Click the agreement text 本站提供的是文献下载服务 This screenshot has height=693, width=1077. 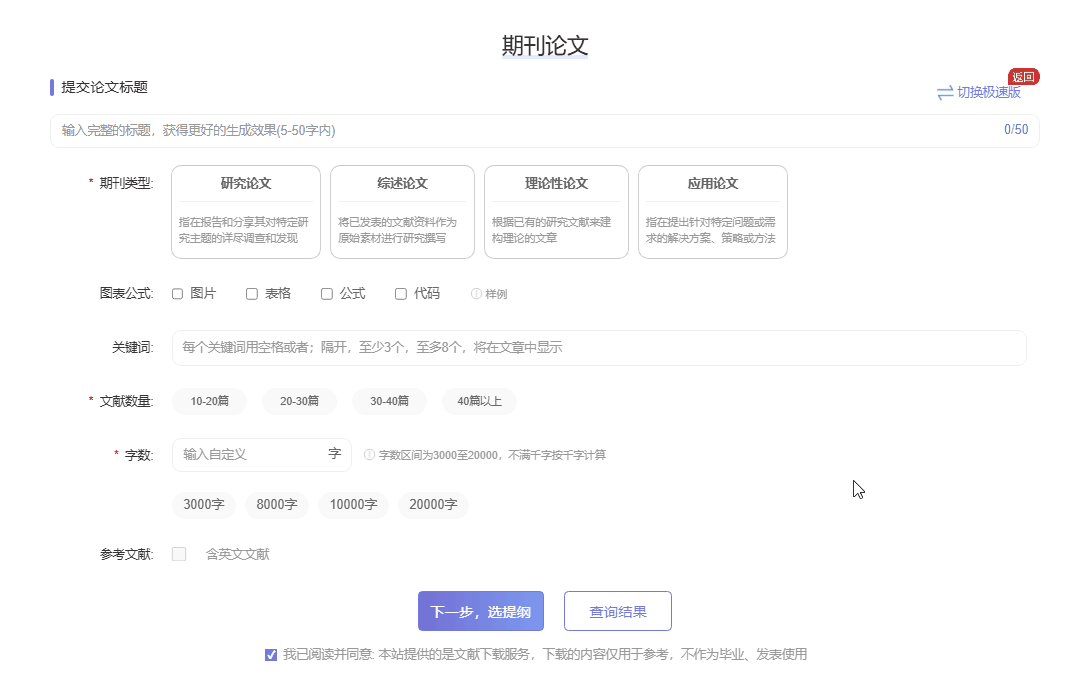pos(456,655)
